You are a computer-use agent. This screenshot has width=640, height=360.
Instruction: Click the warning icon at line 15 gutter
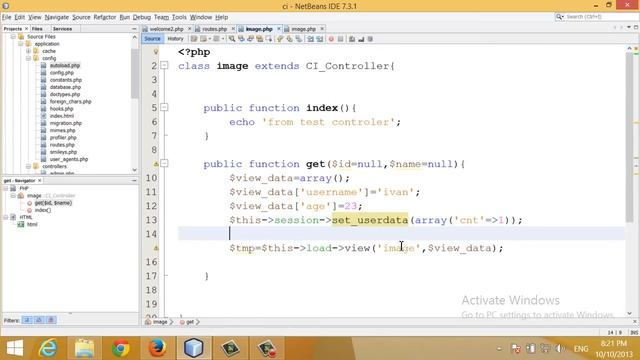tap(156, 248)
